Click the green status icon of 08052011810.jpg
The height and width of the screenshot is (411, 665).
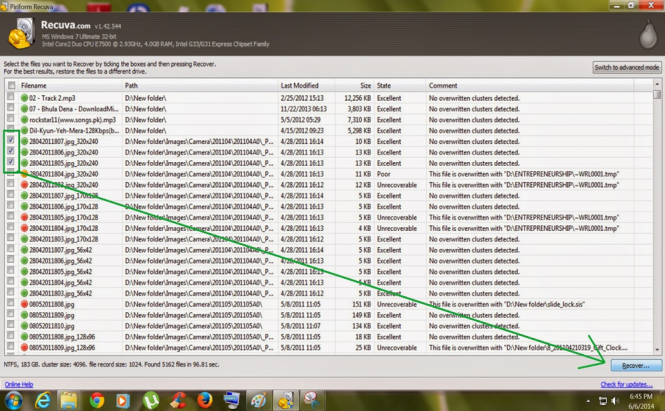tap(24, 326)
